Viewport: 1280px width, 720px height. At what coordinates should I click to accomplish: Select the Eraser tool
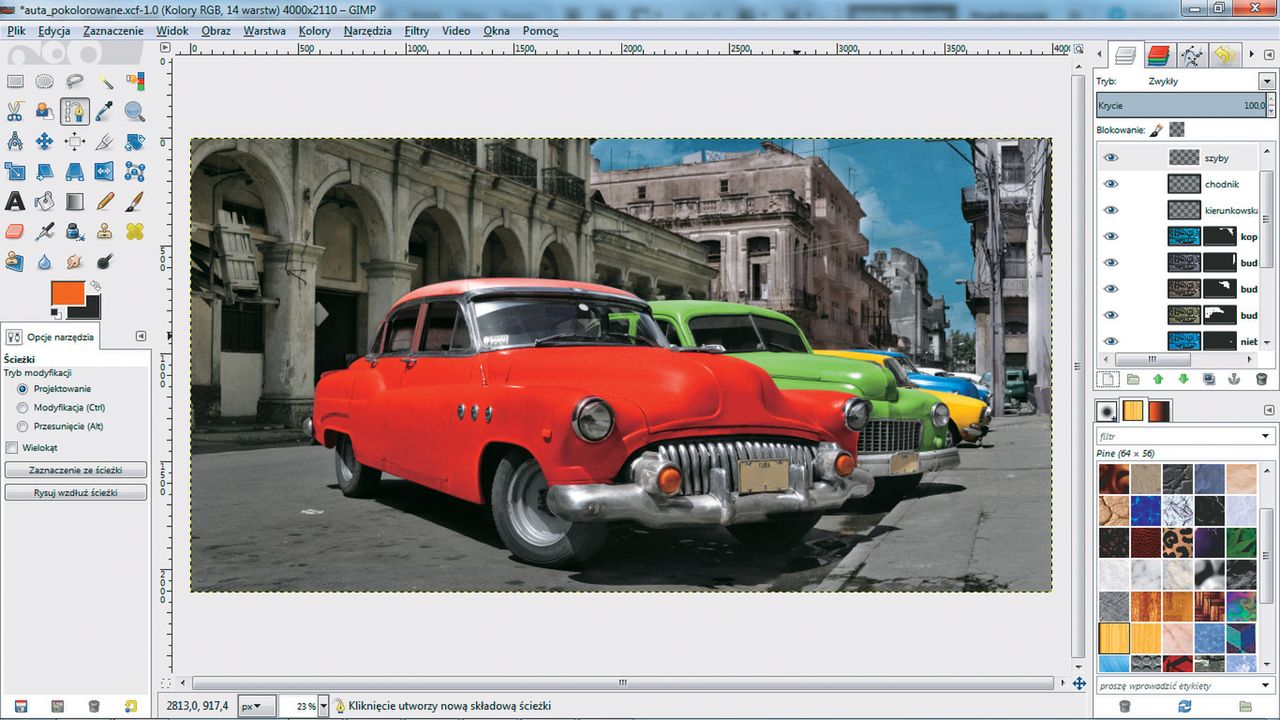tap(15, 231)
